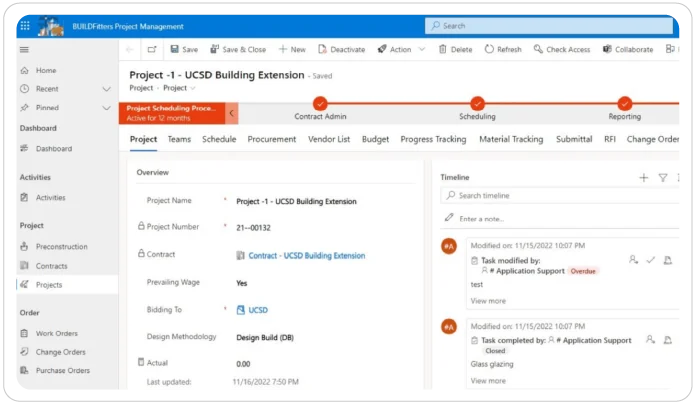Open record for Glass glazing task
696x405 pixels.
coord(668,340)
